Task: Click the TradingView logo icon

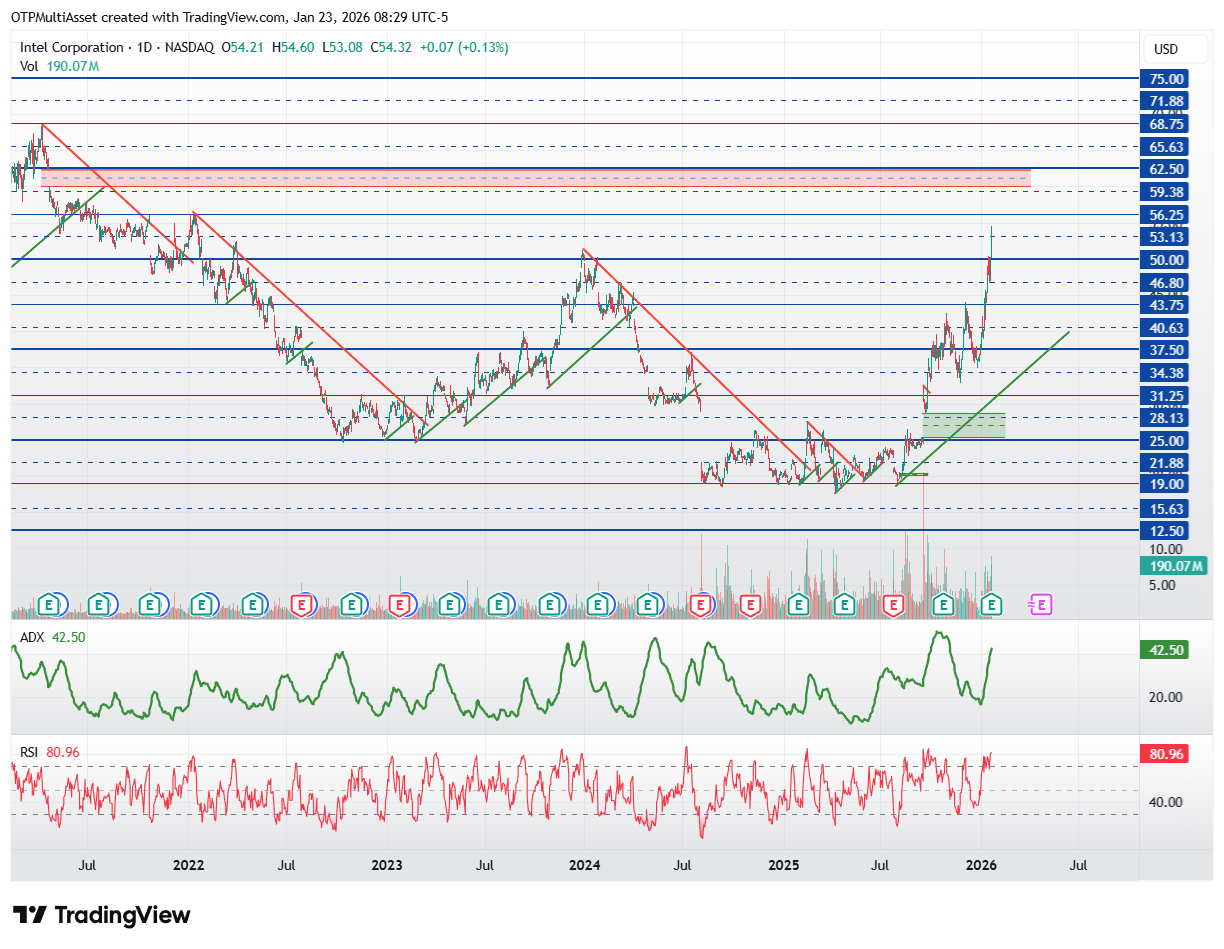Action: tap(30, 914)
